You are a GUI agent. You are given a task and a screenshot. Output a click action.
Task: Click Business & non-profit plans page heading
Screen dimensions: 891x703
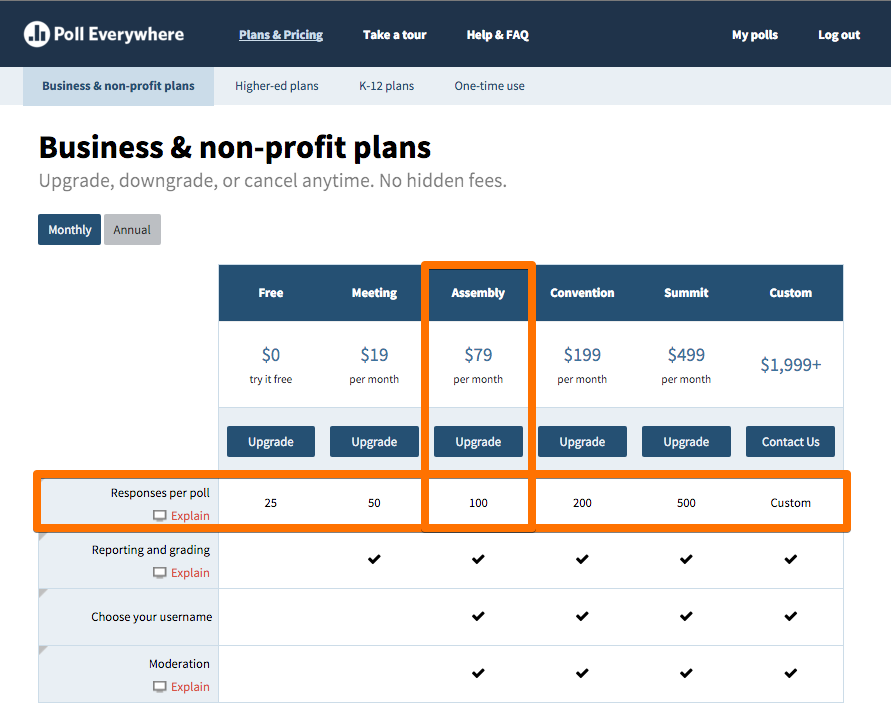(x=235, y=147)
